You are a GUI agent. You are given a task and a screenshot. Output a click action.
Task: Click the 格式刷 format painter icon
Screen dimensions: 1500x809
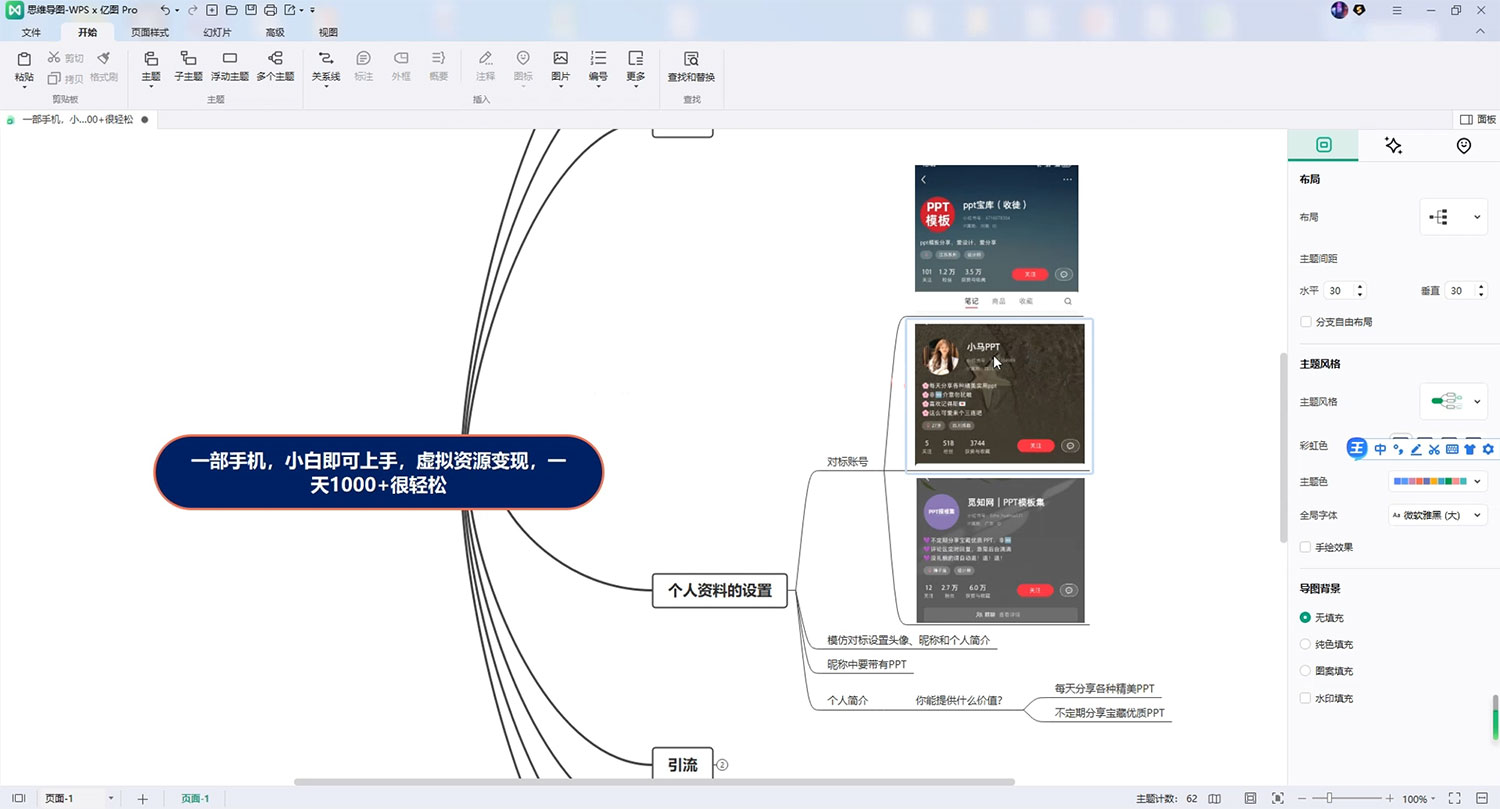[103, 65]
